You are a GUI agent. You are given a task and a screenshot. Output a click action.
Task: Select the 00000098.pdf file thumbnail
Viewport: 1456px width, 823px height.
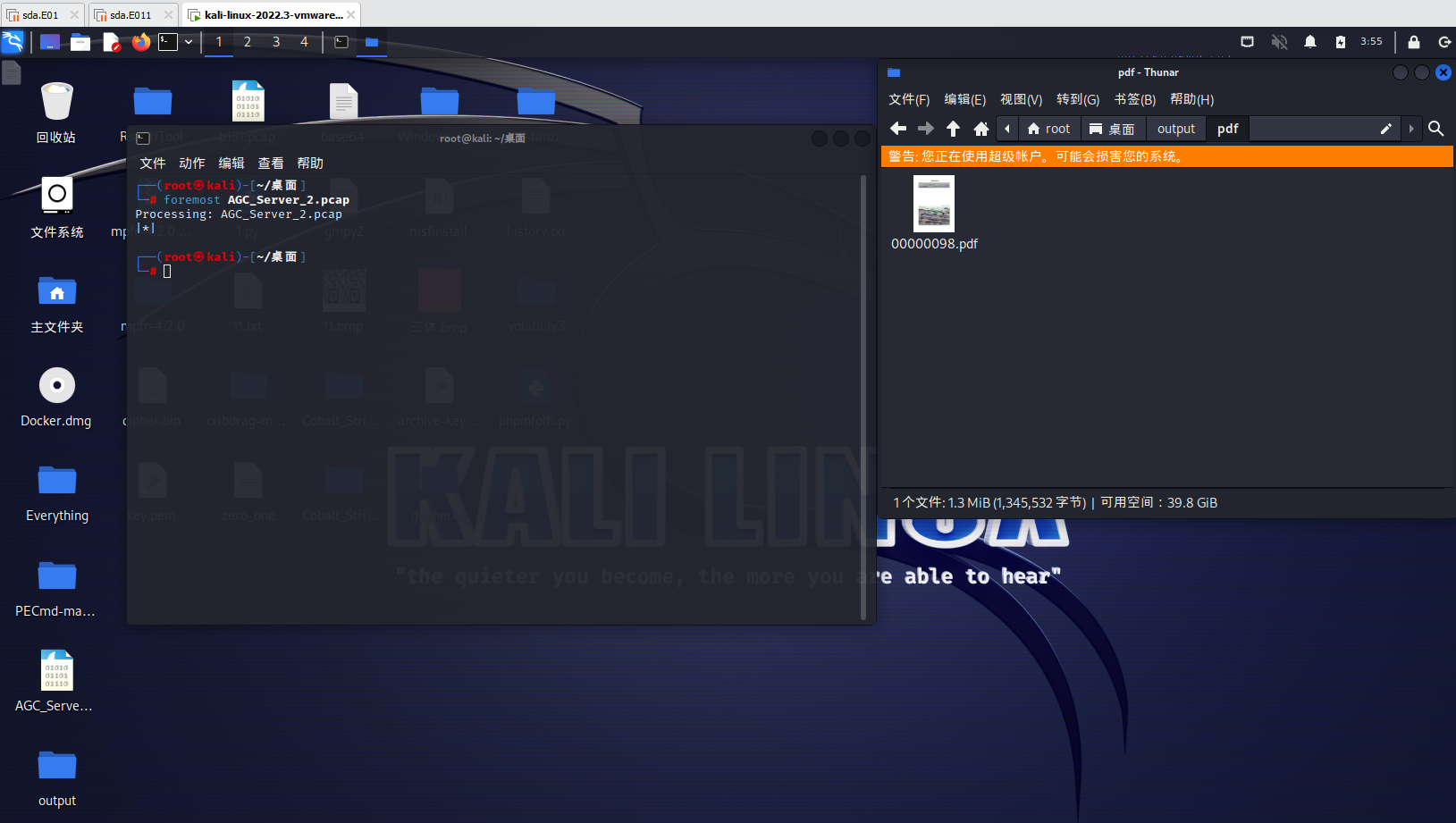[934, 204]
